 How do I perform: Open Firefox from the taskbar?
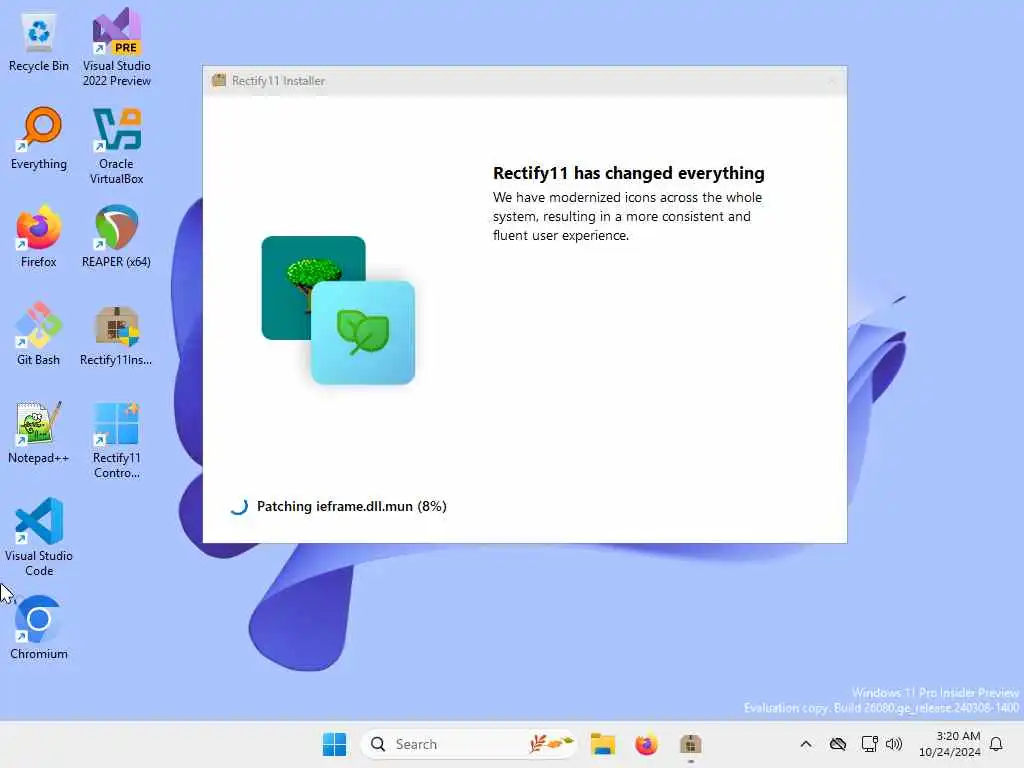tap(646, 744)
